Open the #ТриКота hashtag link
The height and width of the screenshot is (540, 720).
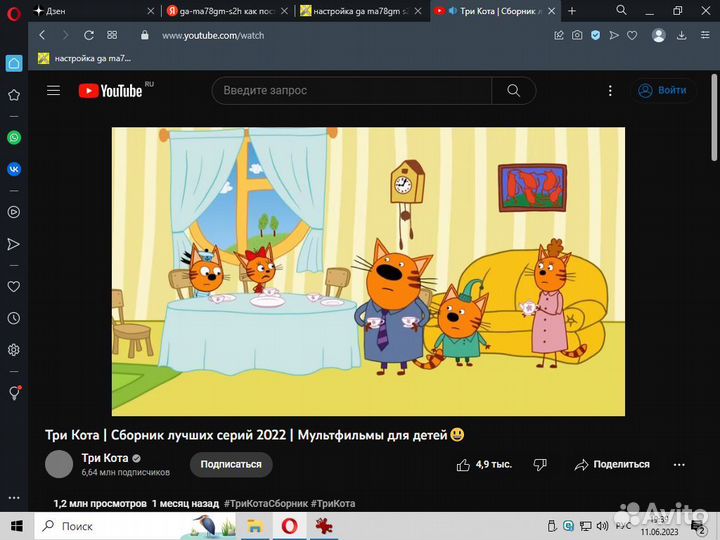pyautogui.click(x=333, y=504)
